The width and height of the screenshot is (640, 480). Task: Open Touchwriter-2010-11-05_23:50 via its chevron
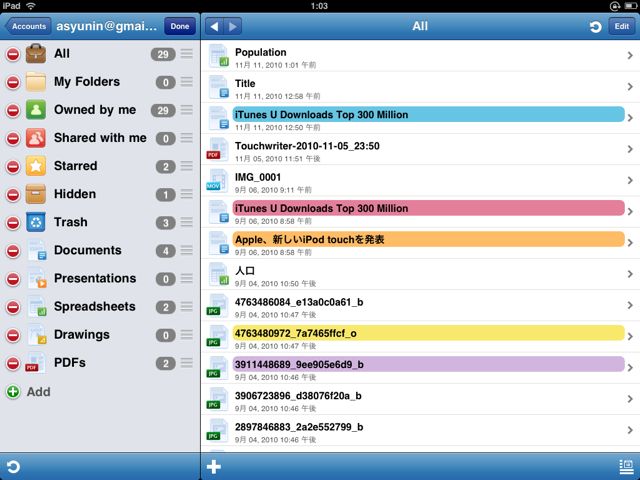click(x=630, y=149)
